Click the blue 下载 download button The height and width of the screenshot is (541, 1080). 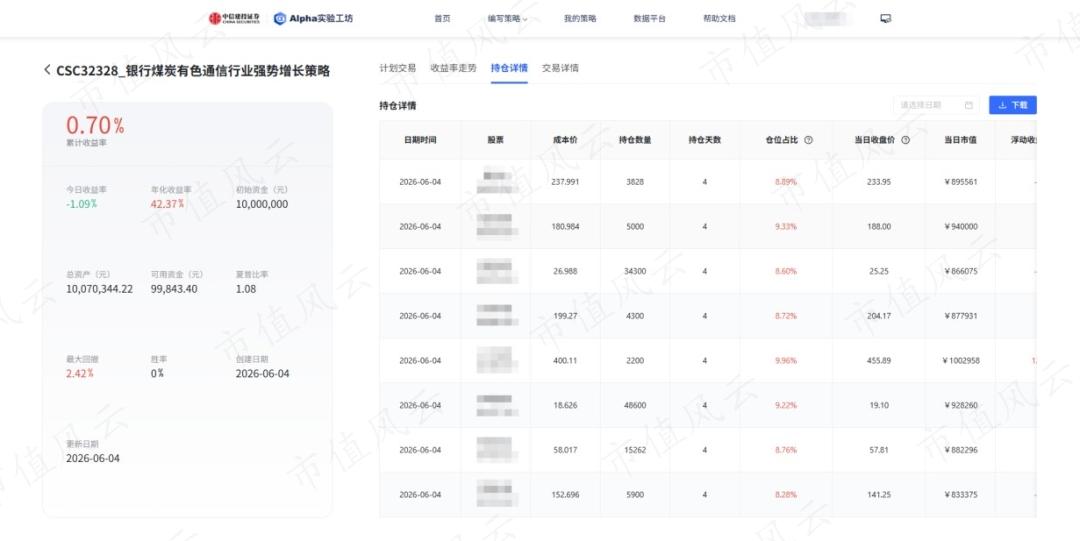click(x=1012, y=105)
